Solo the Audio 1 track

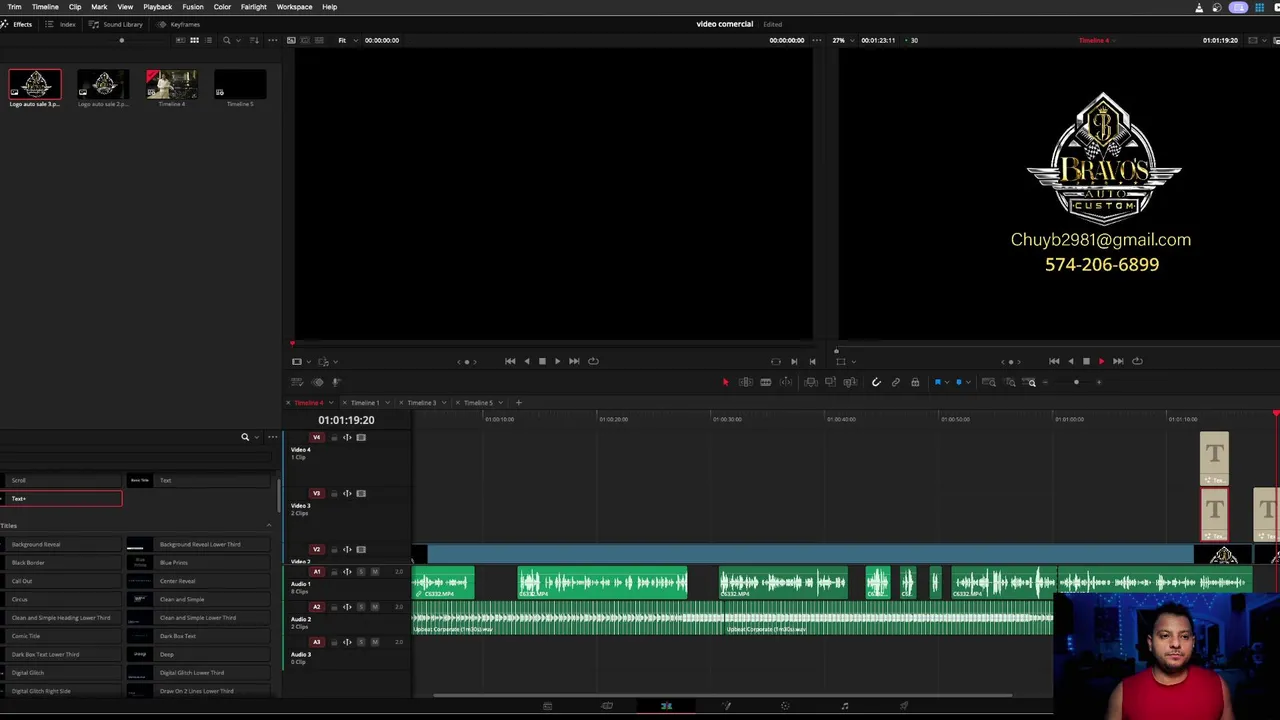361,572
